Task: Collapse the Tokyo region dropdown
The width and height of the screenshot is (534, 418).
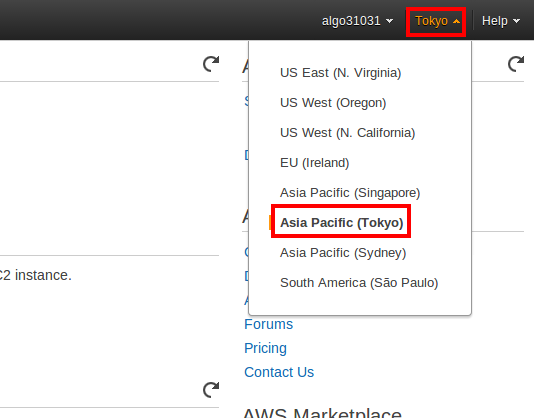Action: point(437,21)
